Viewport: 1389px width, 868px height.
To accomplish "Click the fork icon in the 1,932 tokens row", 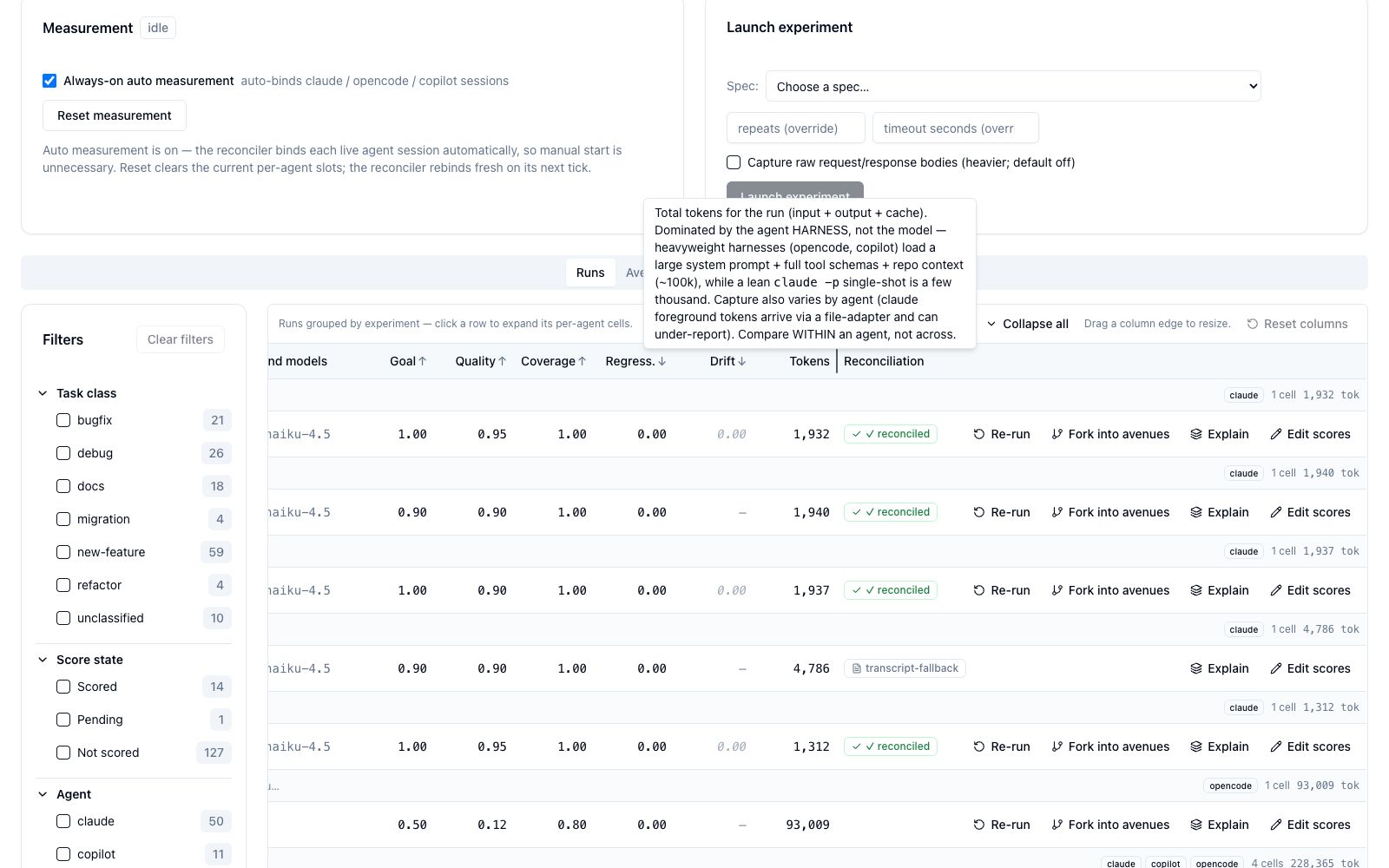I will pos(1057,434).
